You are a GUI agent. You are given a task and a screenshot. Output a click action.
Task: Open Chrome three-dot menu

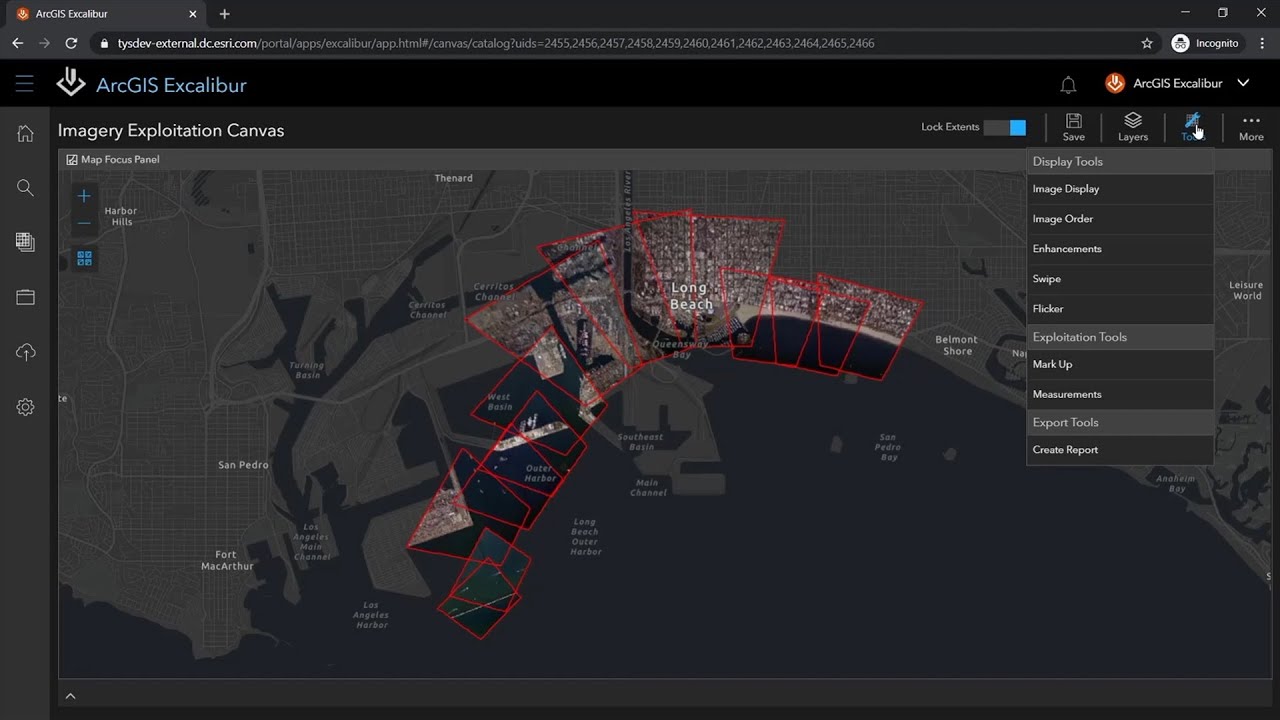pyautogui.click(x=1261, y=43)
